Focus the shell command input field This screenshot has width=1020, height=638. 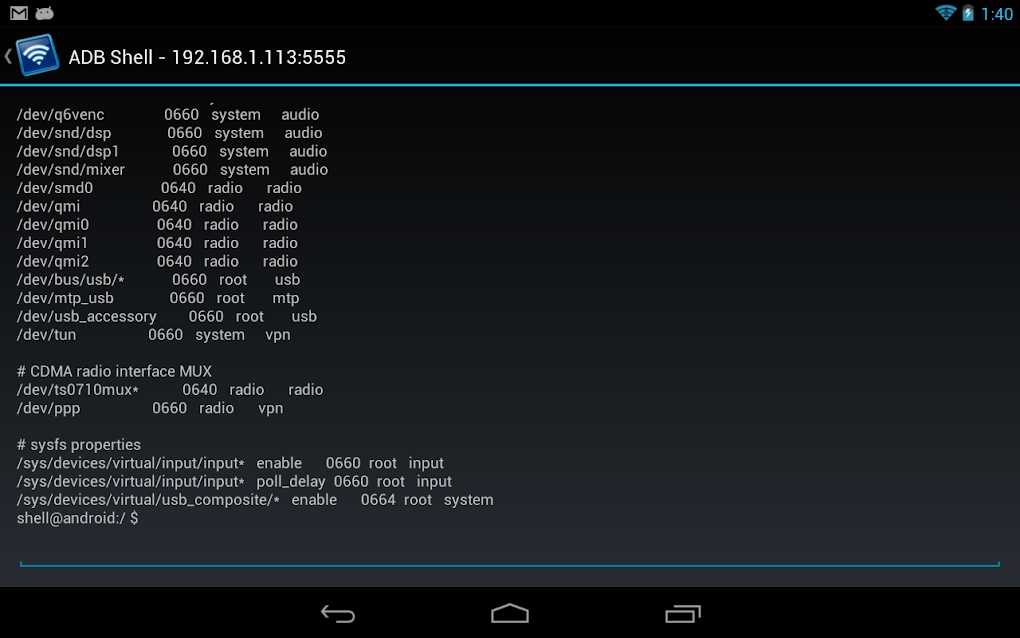pos(510,553)
